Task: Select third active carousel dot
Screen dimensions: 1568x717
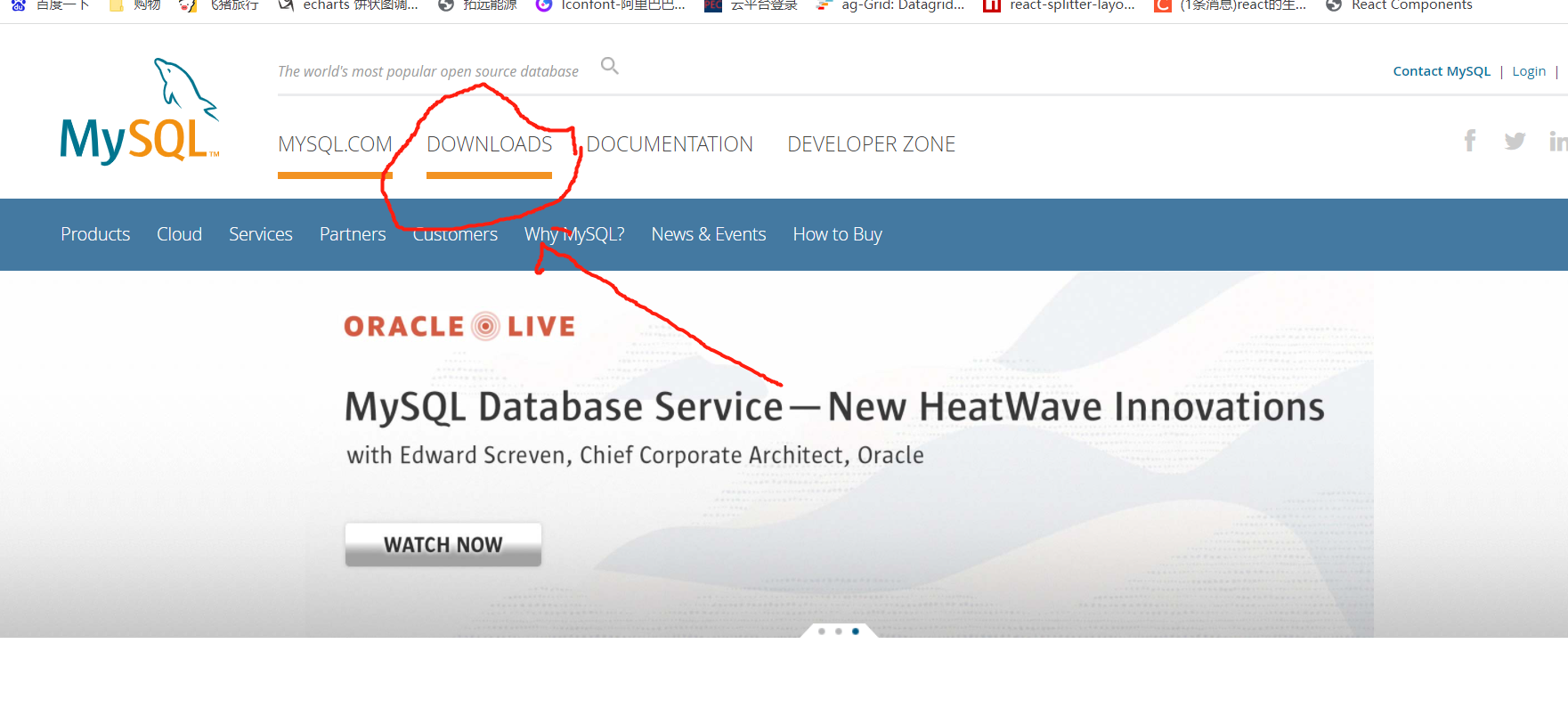Action: tap(856, 631)
